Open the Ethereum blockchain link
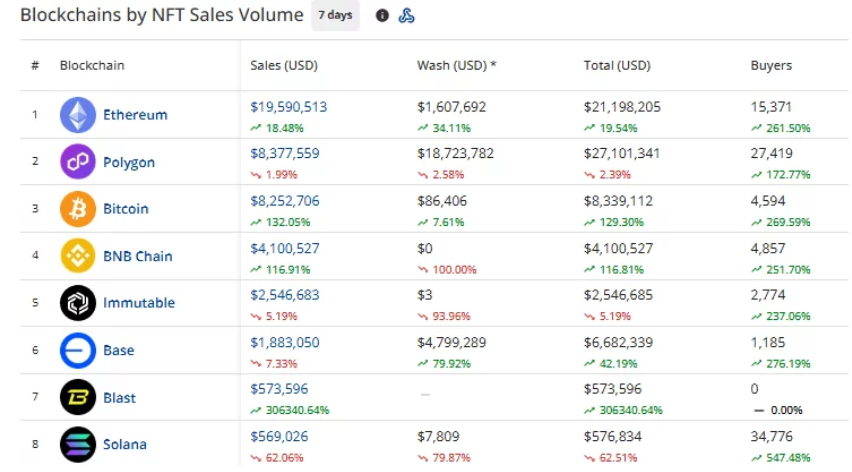Viewport: 852px width, 472px height. (x=135, y=115)
